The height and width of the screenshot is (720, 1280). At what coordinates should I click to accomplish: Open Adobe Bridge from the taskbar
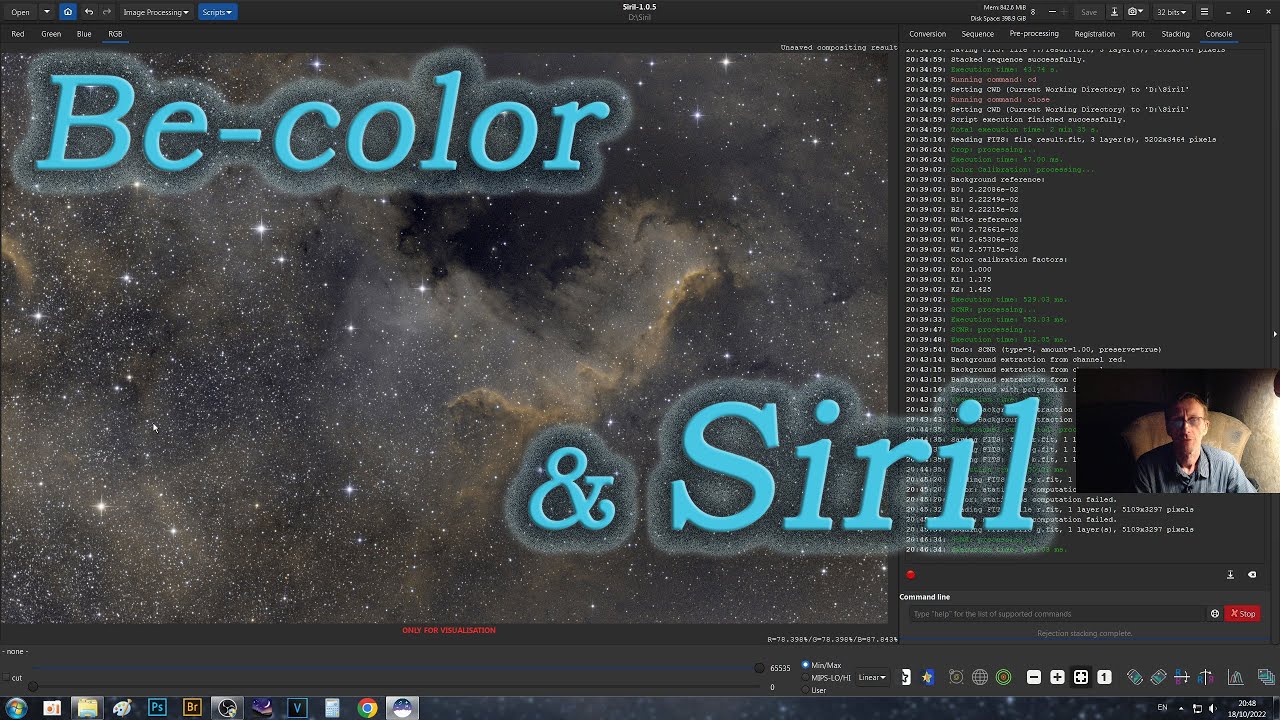point(192,708)
